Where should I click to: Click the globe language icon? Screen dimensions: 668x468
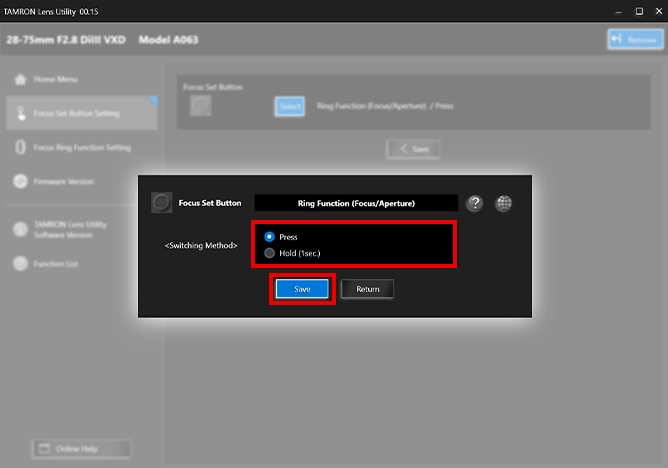504,203
